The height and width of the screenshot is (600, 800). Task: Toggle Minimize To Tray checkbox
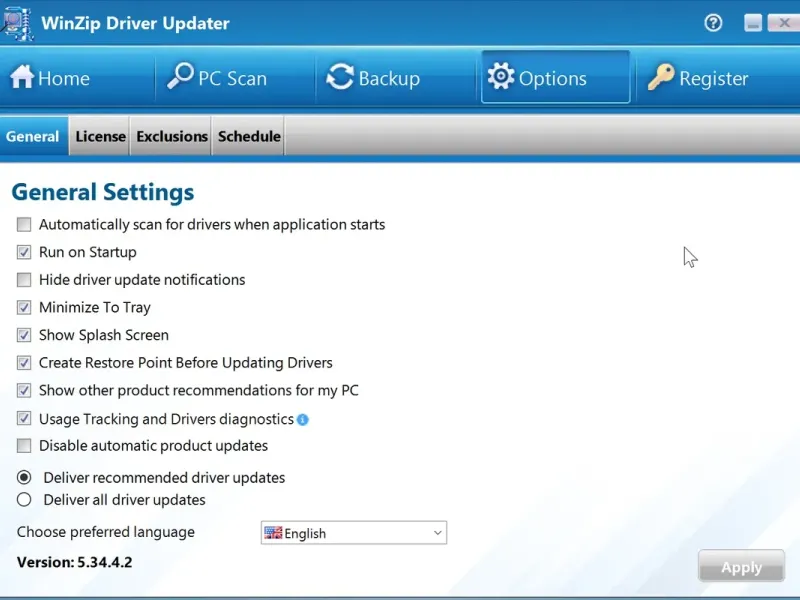pyautogui.click(x=24, y=307)
